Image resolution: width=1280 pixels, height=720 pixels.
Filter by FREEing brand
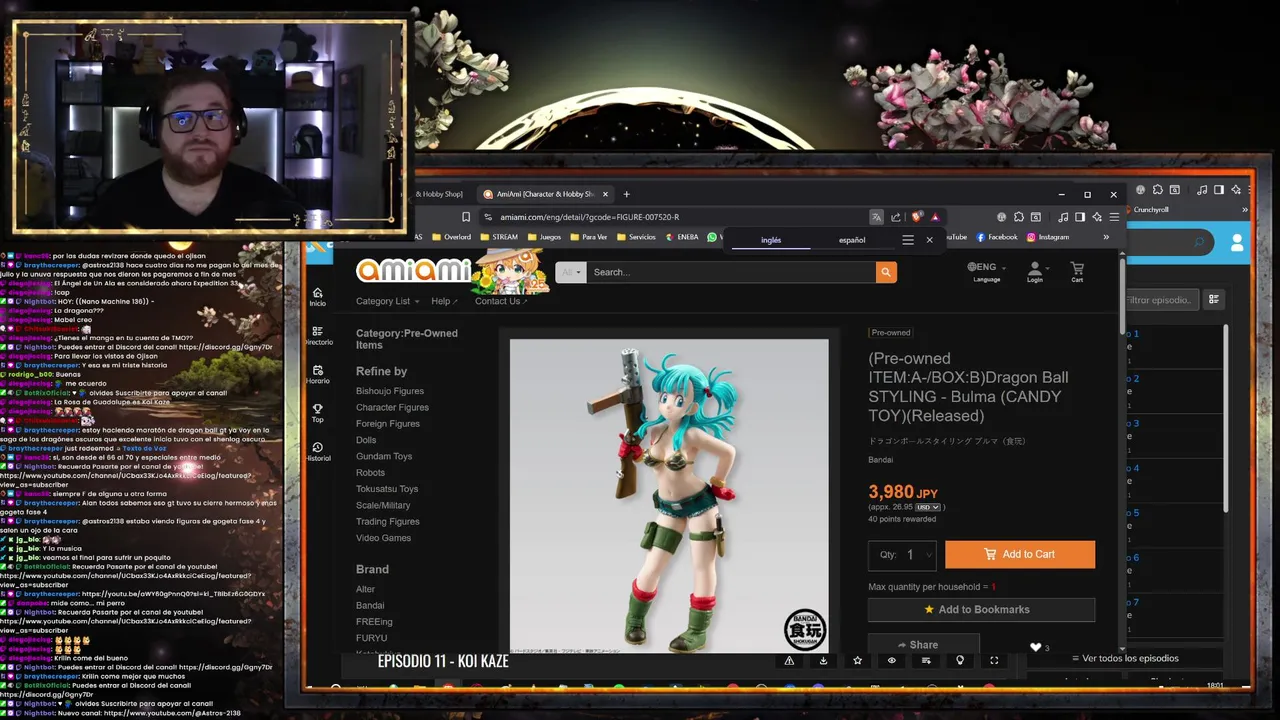374,622
